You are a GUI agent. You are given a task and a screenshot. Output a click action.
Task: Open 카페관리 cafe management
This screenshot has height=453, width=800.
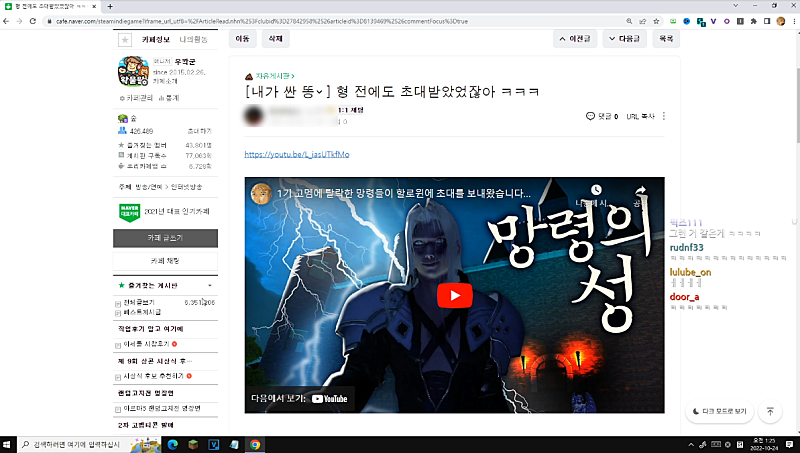tap(137, 98)
